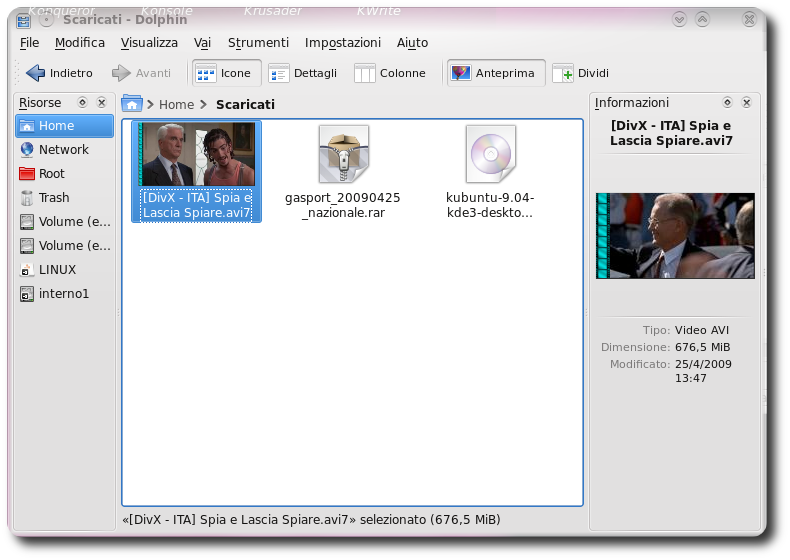
Task: Close the Informazioni panel
Action: pos(747,103)
